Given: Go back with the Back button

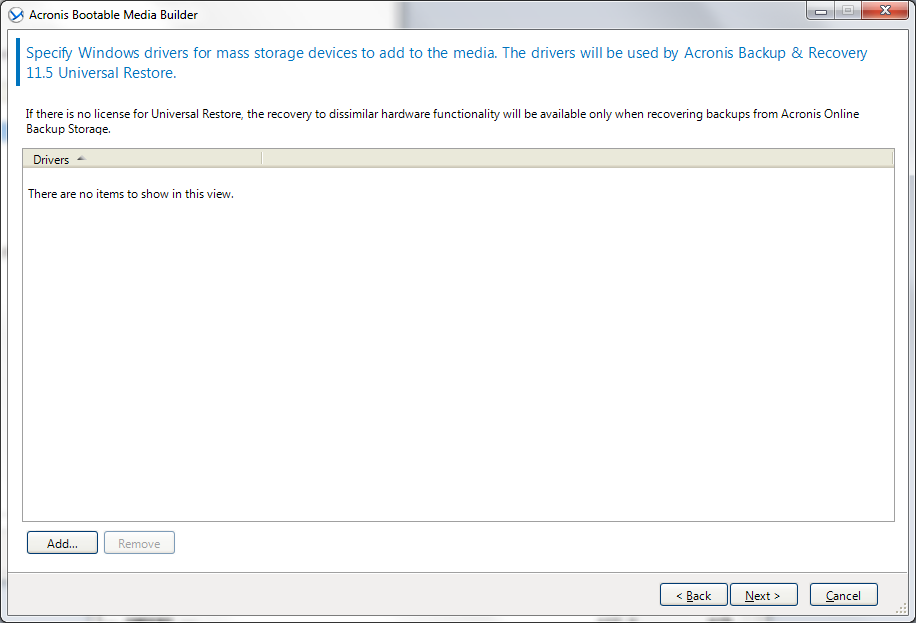Looking at the screenshot, I should 693,595.
